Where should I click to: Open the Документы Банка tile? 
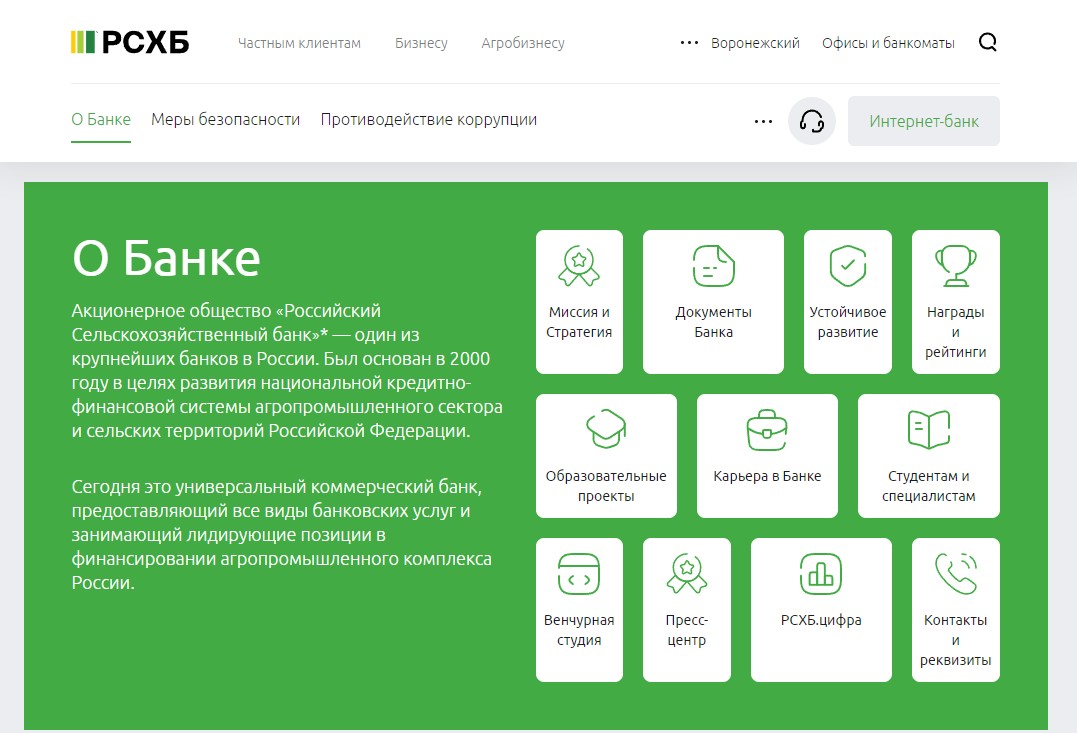click(713, 301)
